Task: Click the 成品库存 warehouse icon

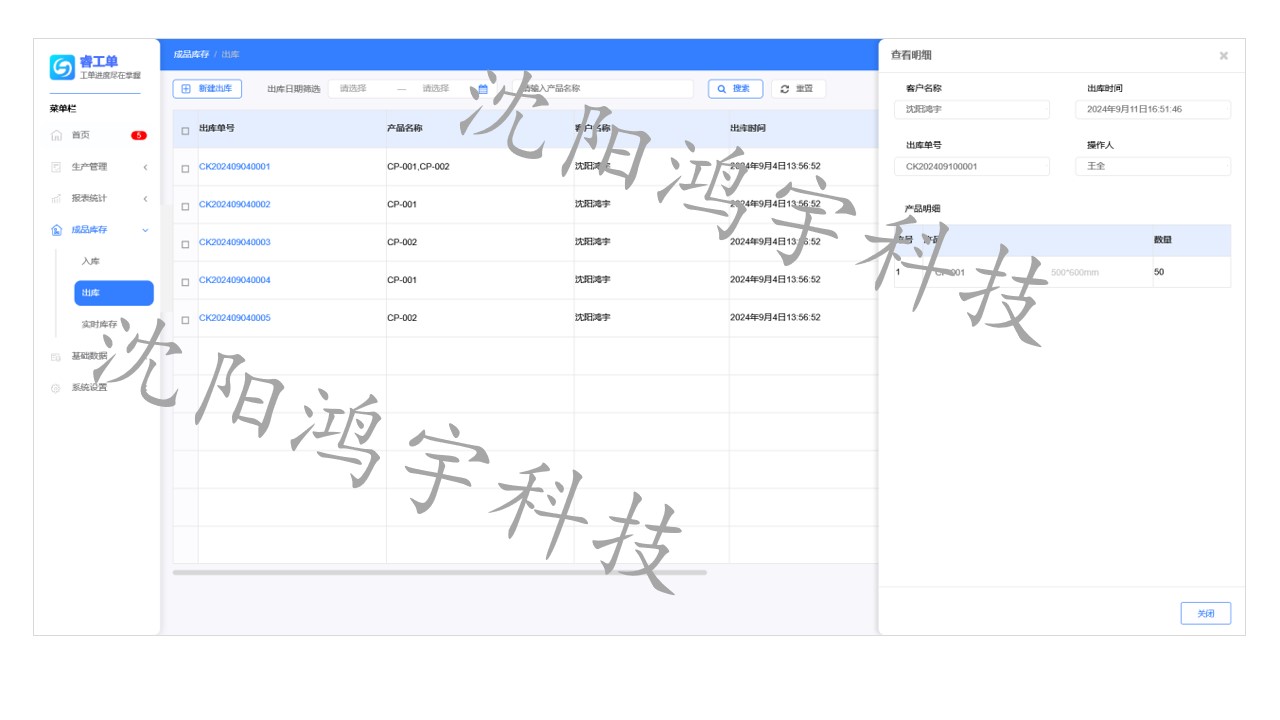Action: (x=56, y=230)
